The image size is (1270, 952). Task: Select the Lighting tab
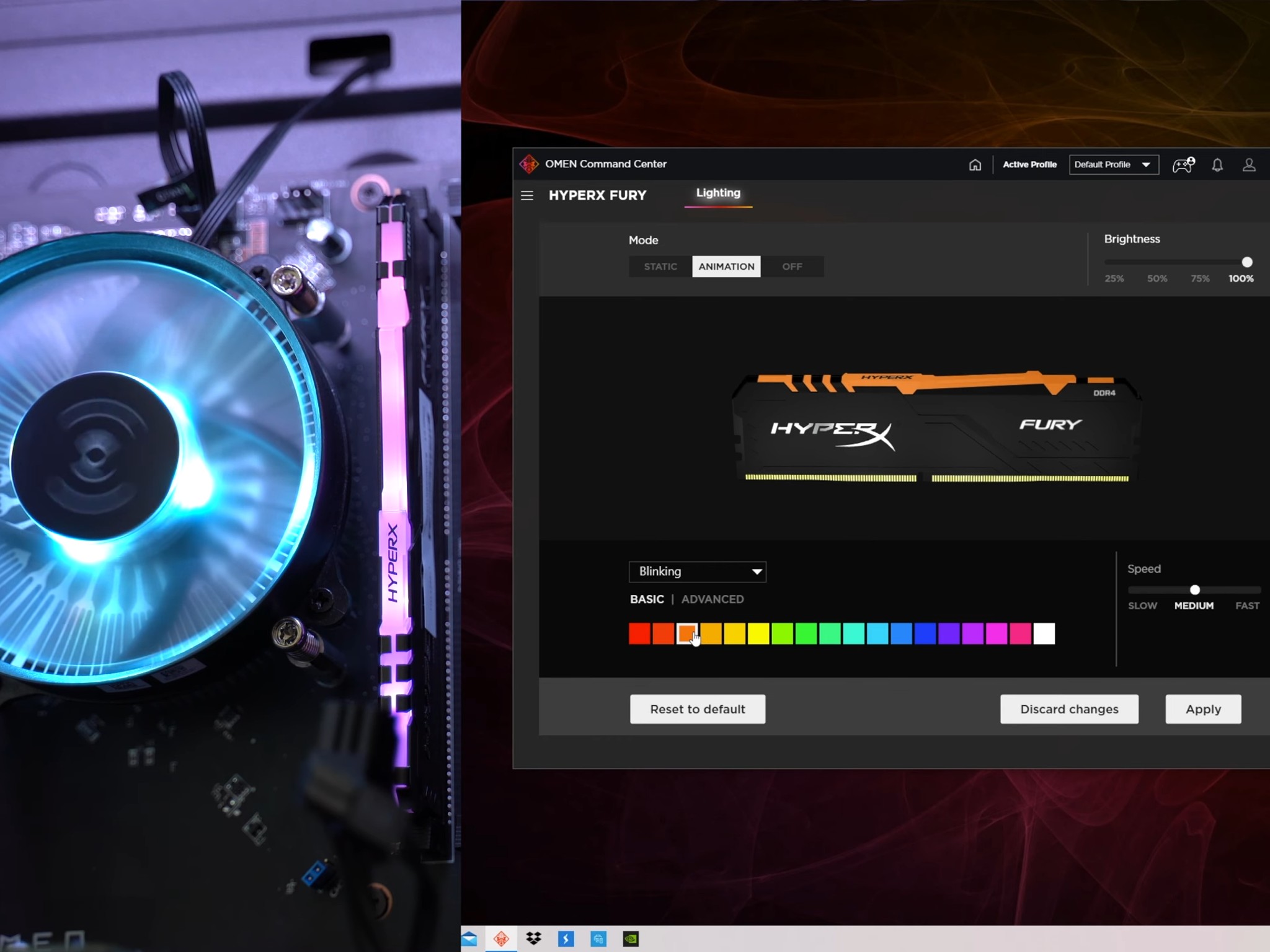[x=717, y=193]
